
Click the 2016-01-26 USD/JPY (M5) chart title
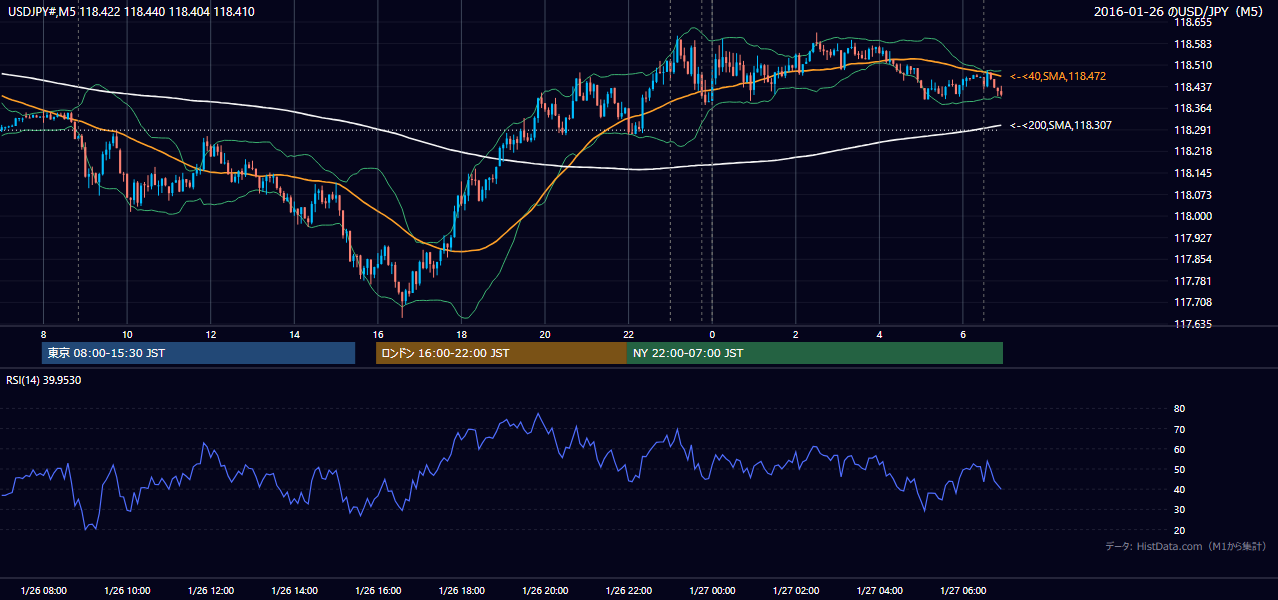coord(1181,12)
